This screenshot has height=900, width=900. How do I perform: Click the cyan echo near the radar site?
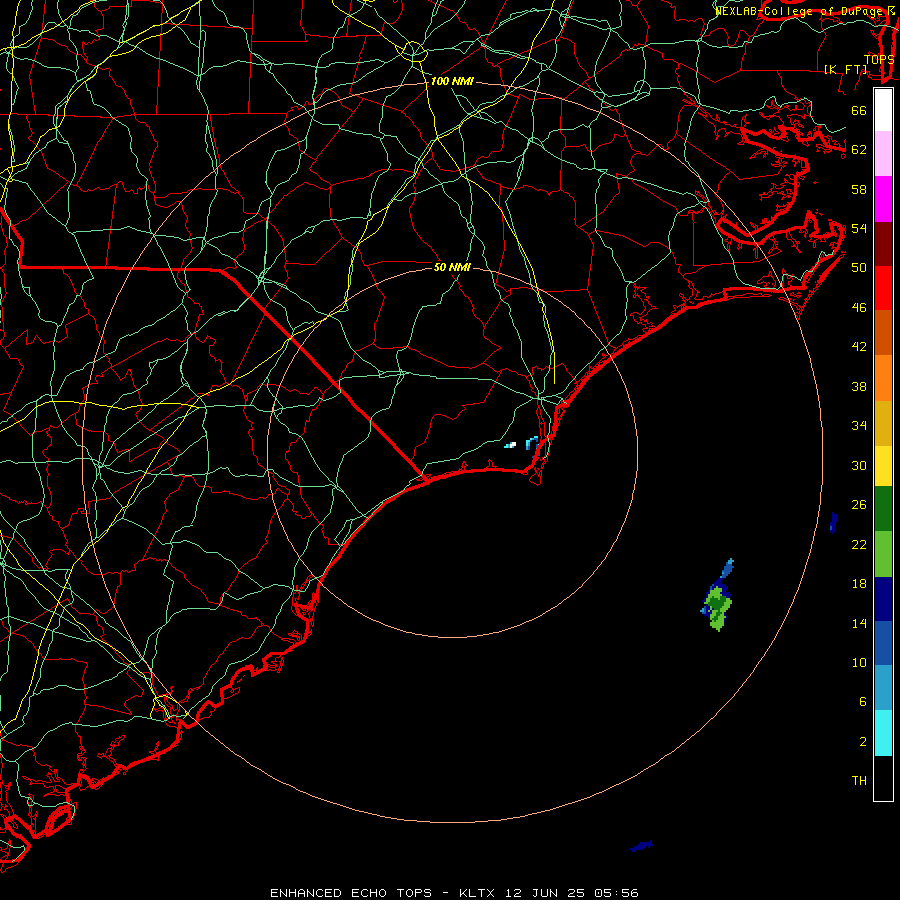click(532, 442)
